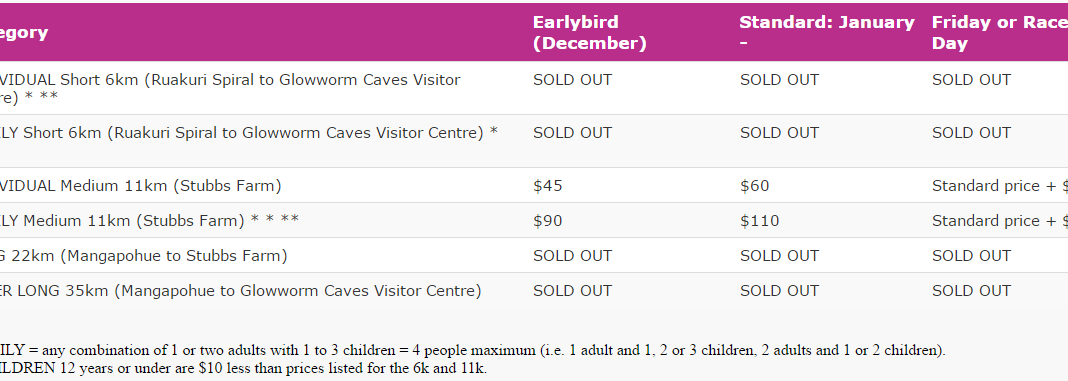Click the Category column header
Screen dimensions: 1068x381
tap(24, 33)
